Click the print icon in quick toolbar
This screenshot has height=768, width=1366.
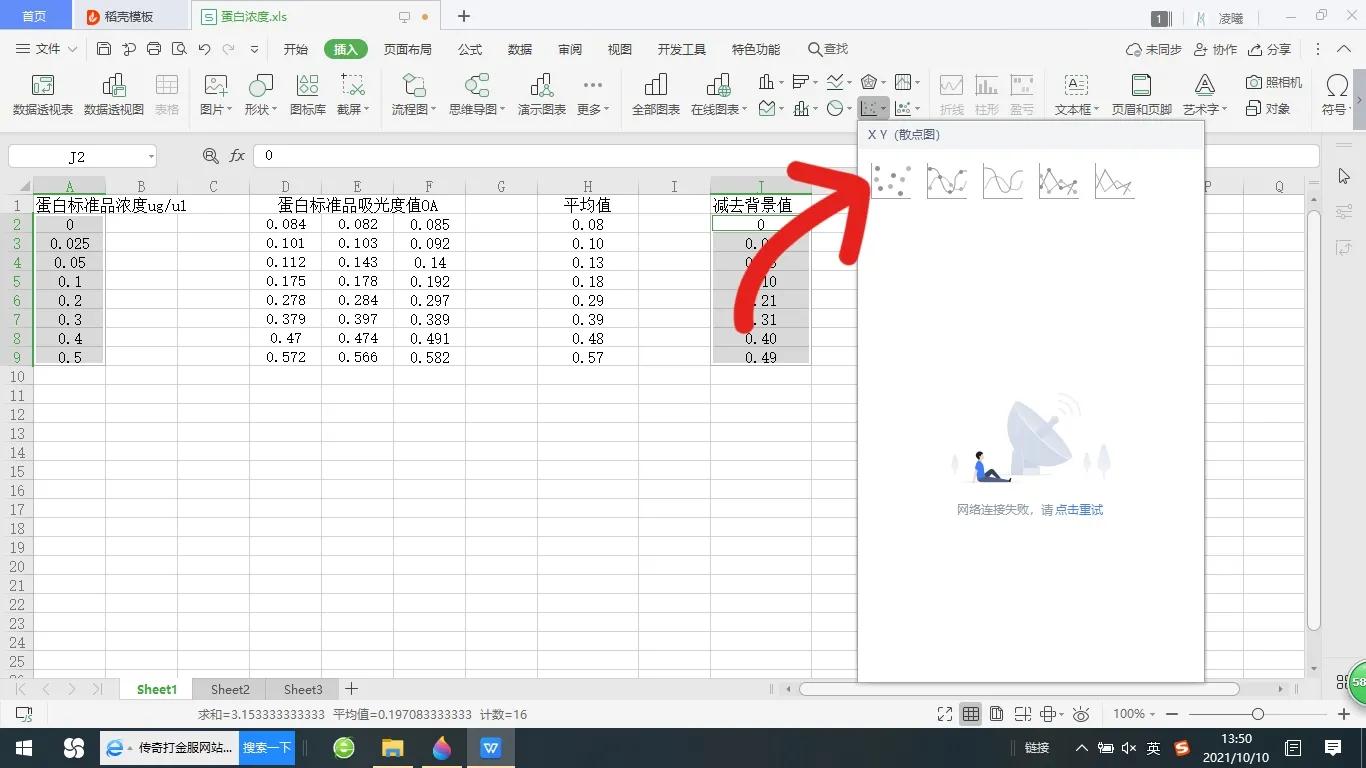154,49
